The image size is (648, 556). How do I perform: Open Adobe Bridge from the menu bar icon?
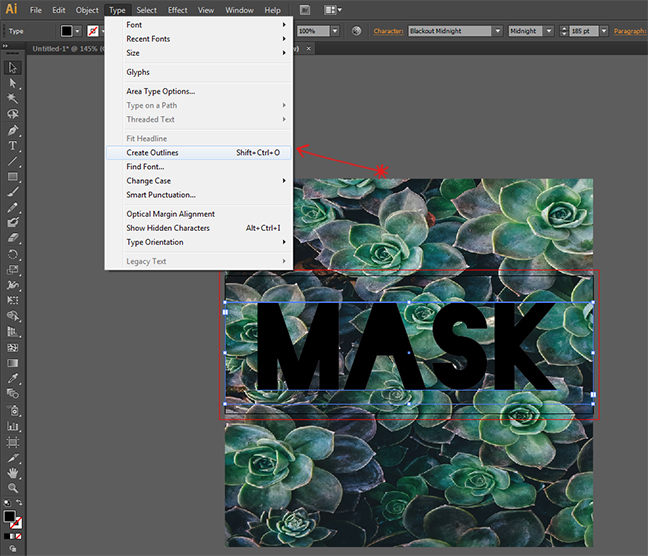pos(305,10)
